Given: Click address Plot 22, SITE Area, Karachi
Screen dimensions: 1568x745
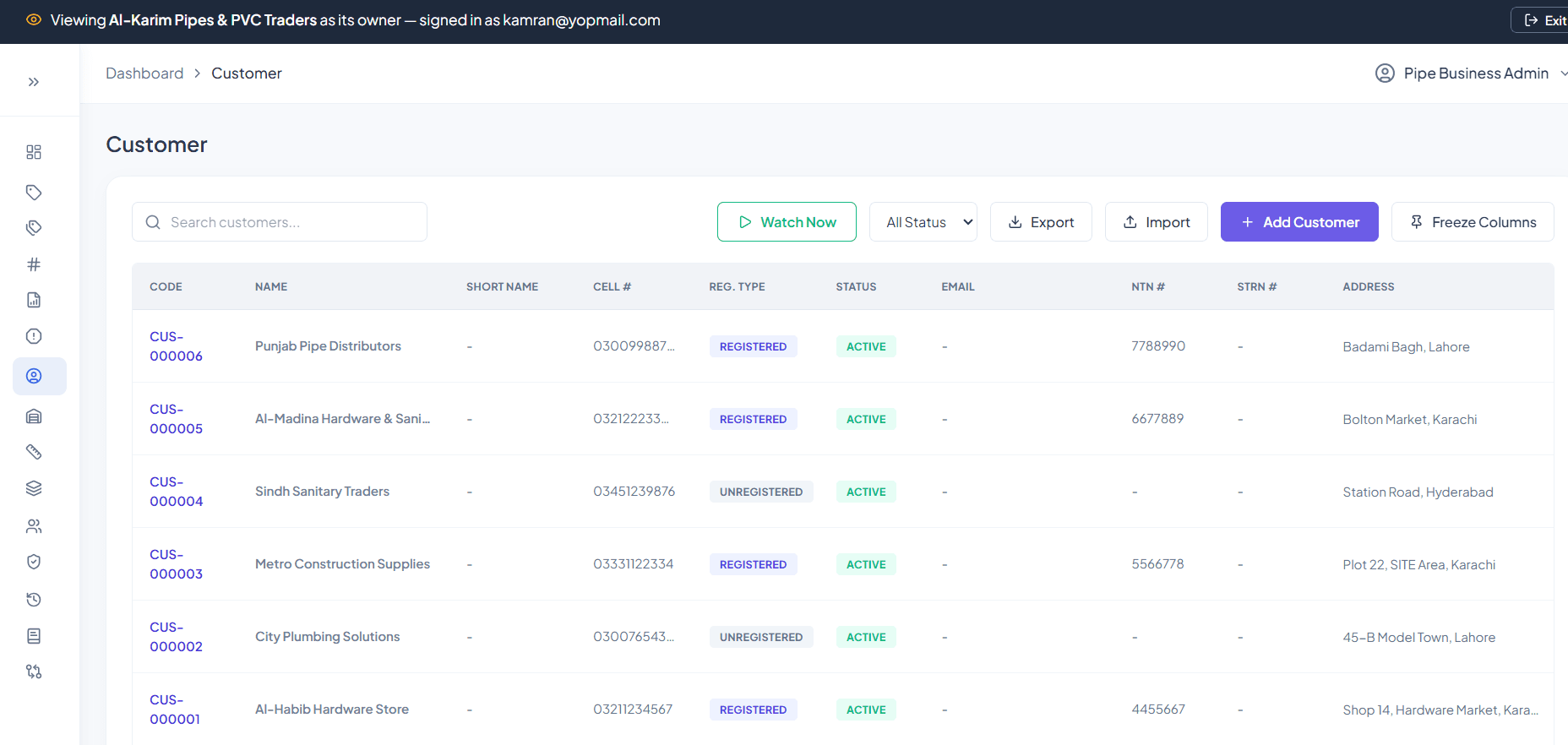Looking at the screenshot, I should [x=1418, y=565].
